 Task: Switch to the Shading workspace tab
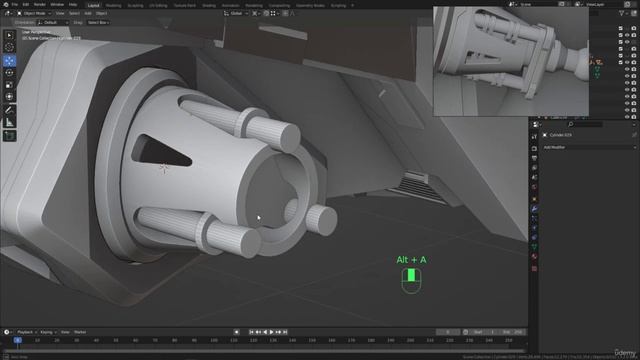(x=209, y=5)
